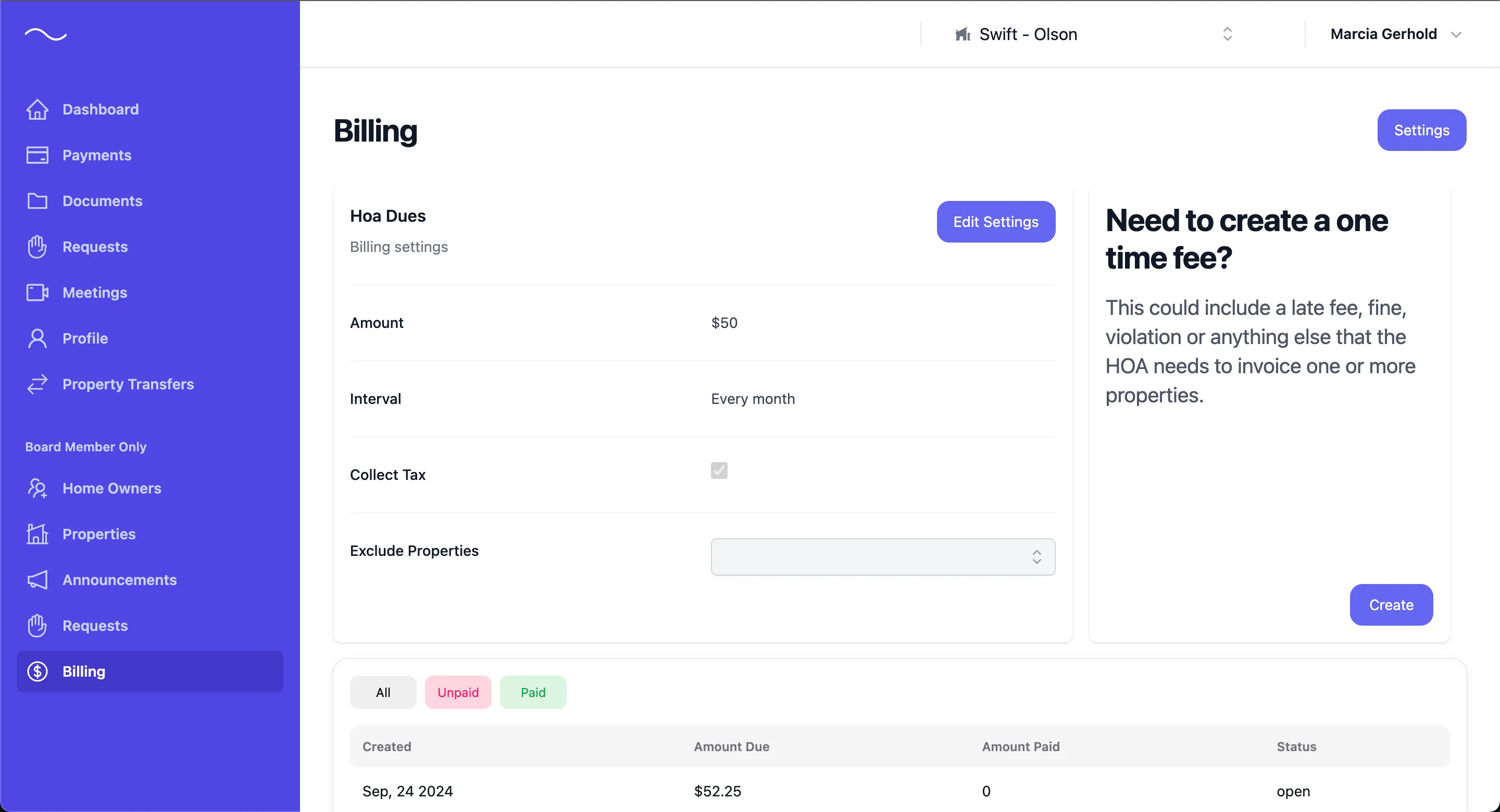Open Meetings using the video icon
The image size is (1500, 812).
pyautogui.click(x=37, y=292)
